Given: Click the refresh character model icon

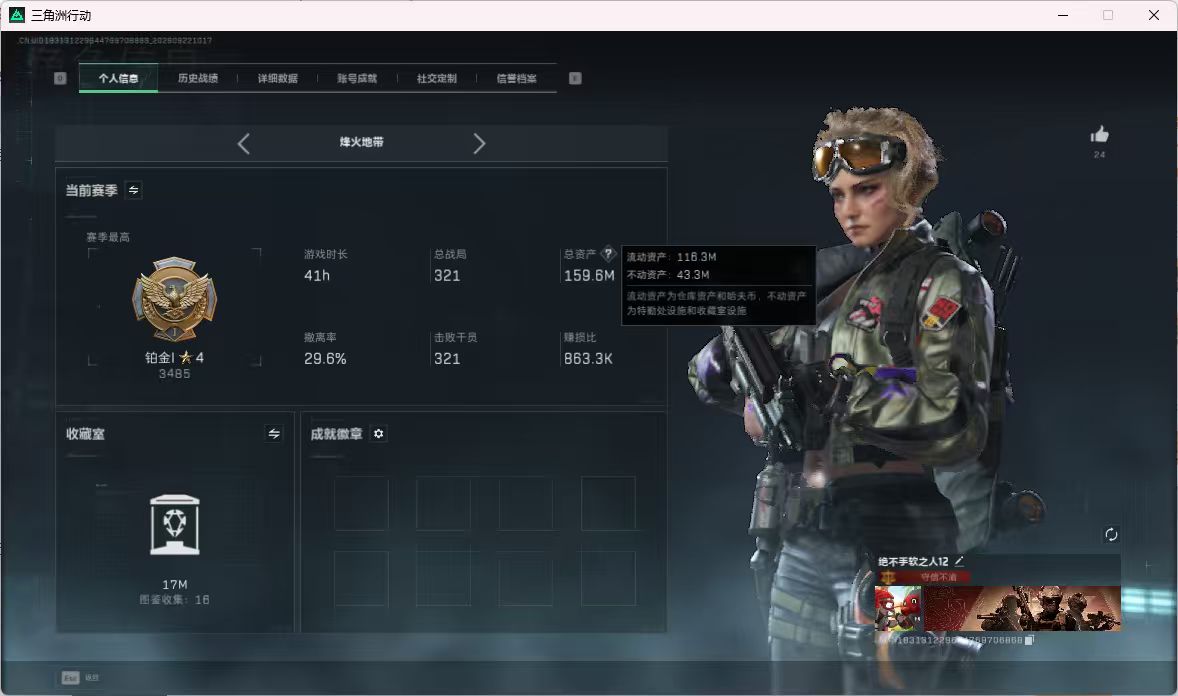Looking at the screenshot, I should [1111, 534].
